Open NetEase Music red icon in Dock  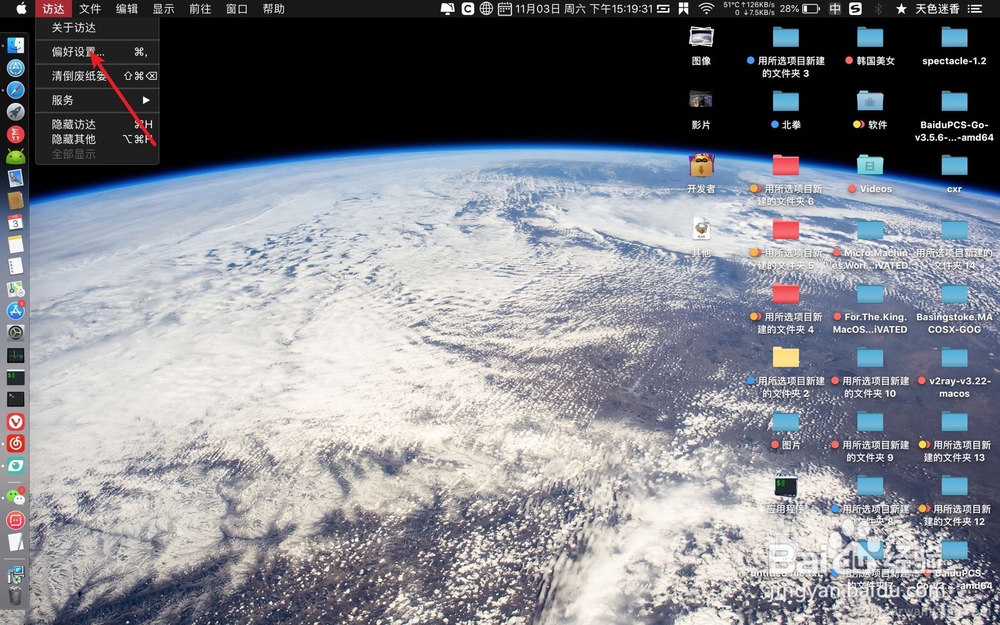coord(15,443)
